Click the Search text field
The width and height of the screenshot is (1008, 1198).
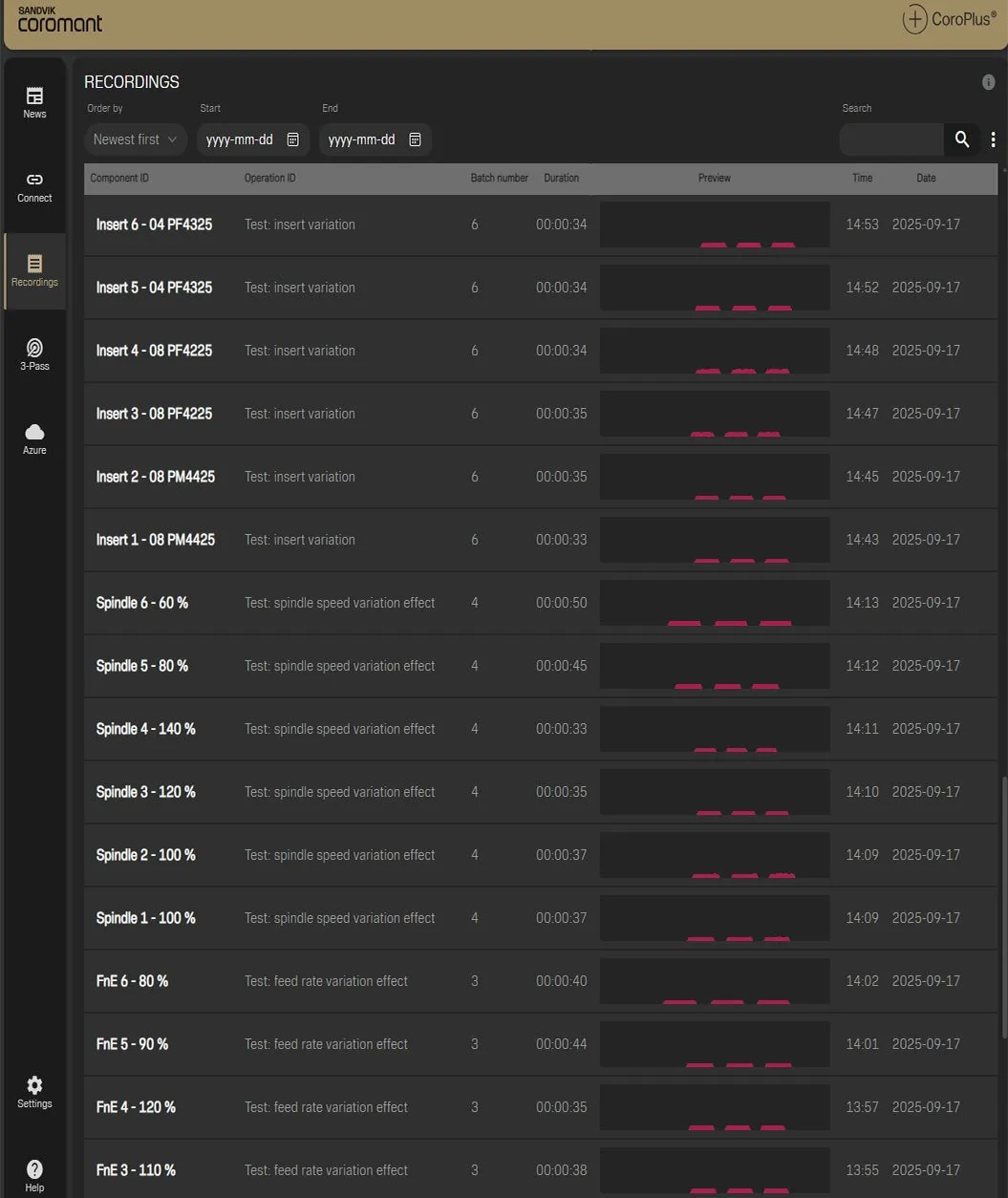coord(890,139)
